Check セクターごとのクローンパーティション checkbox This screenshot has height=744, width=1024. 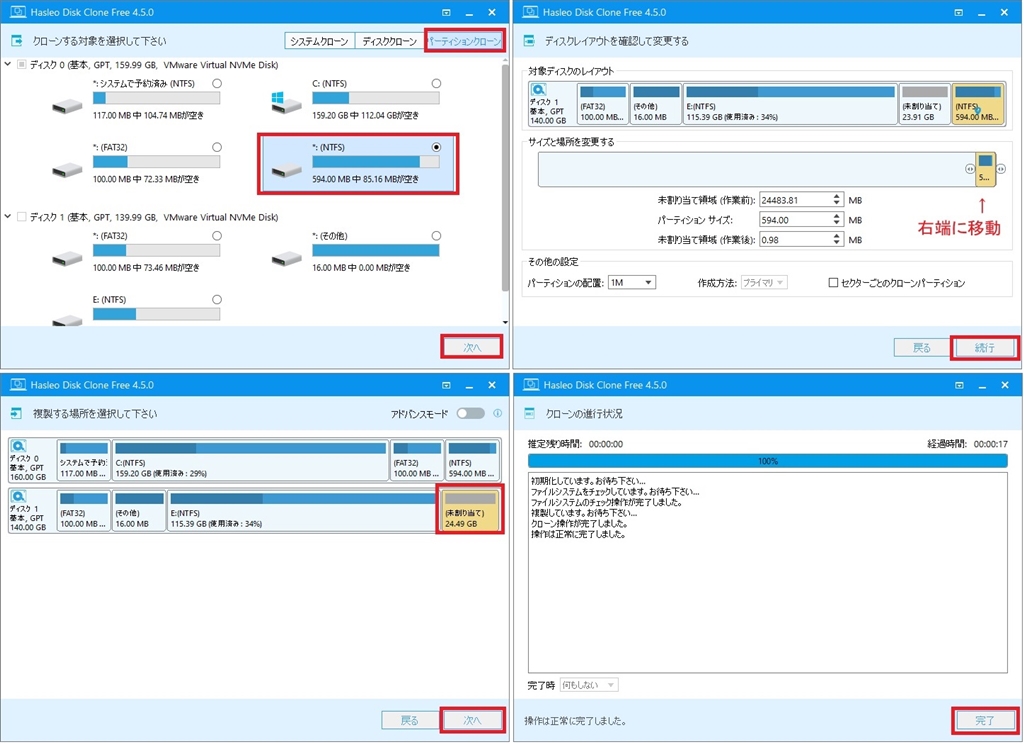pos(833,283)
